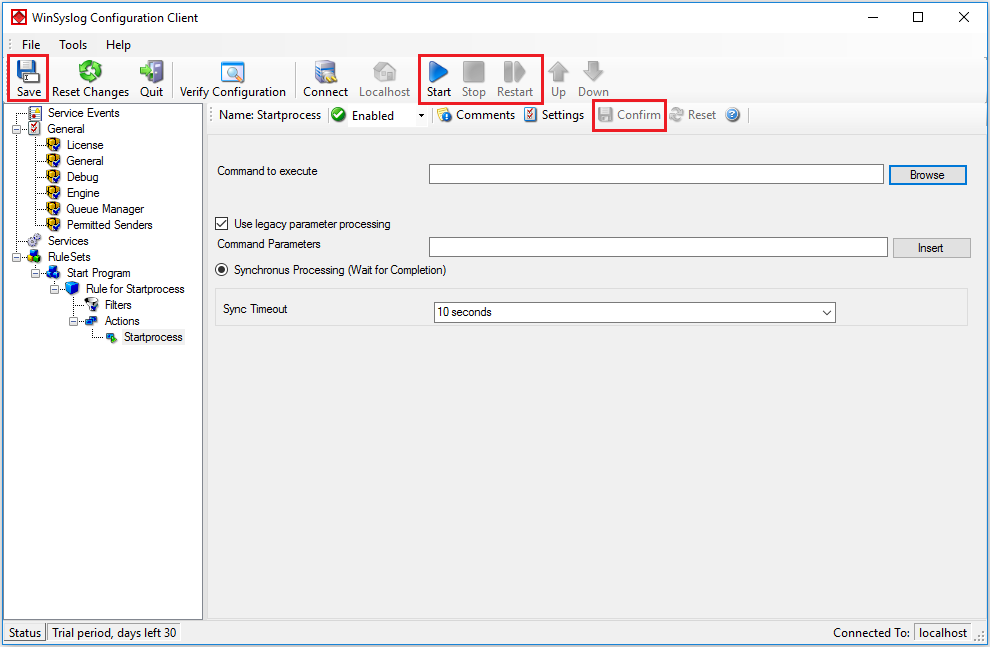Select Permitted Senders in the tree
This screenshot has width=990, height=647.
click(109, 225)
